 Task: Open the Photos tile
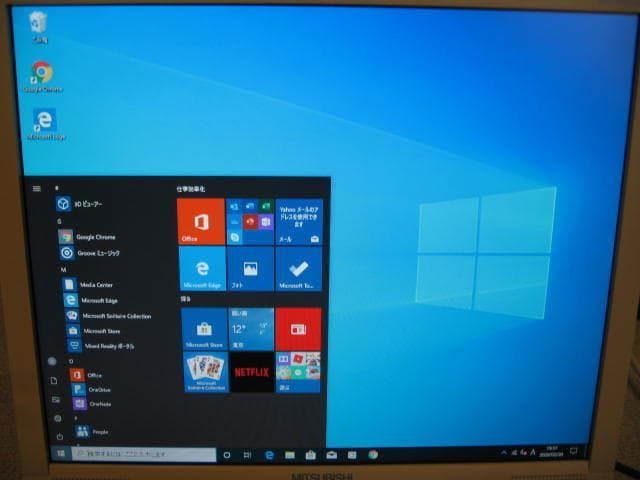point(251,269)
